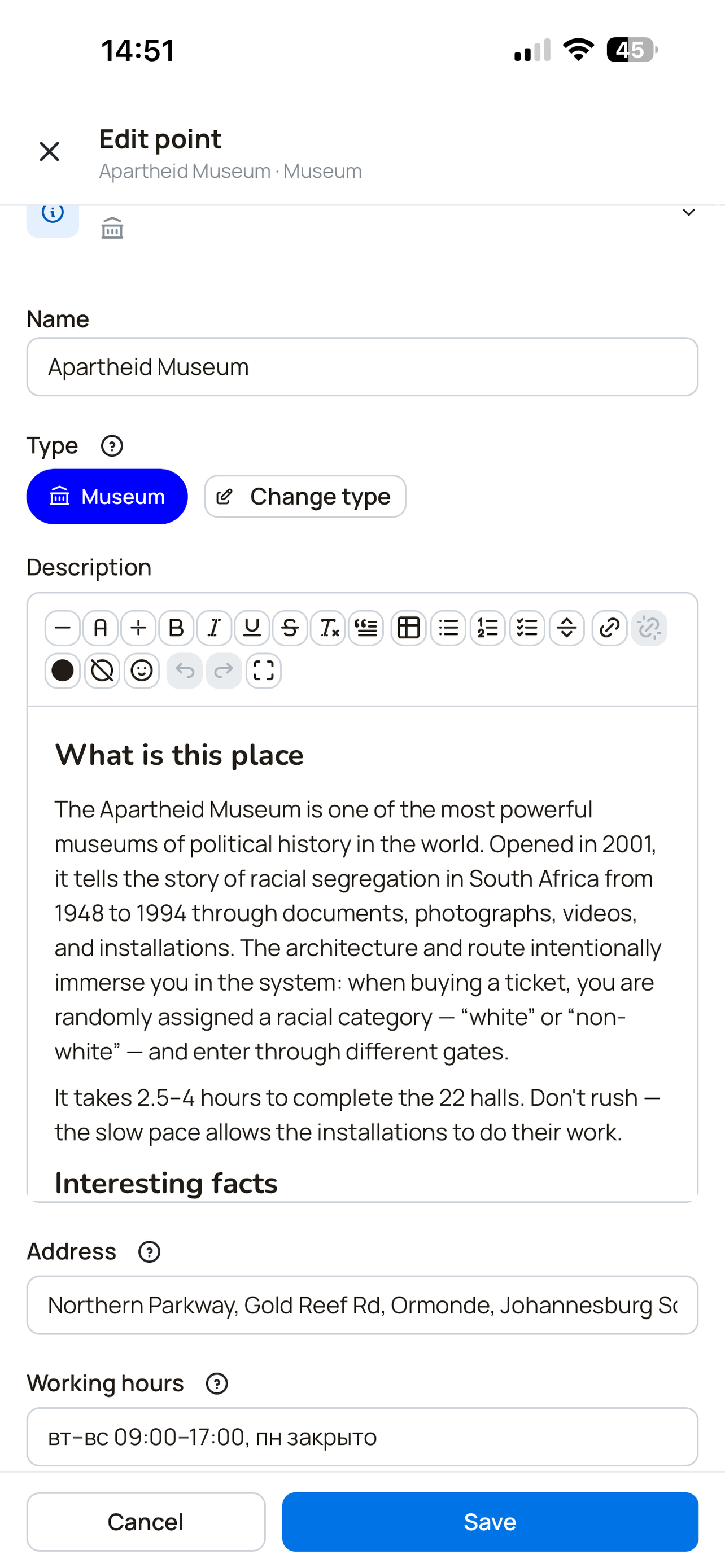Insert horizontal divider line
Image resolution: width=725 pixels, height=1568 pixels.
click(567, 628)
